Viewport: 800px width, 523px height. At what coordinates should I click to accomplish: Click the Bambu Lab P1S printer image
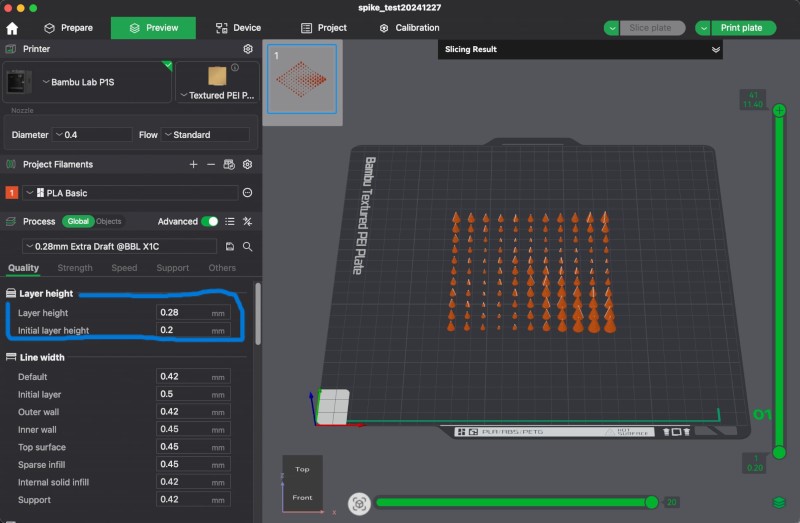point(18,82)
